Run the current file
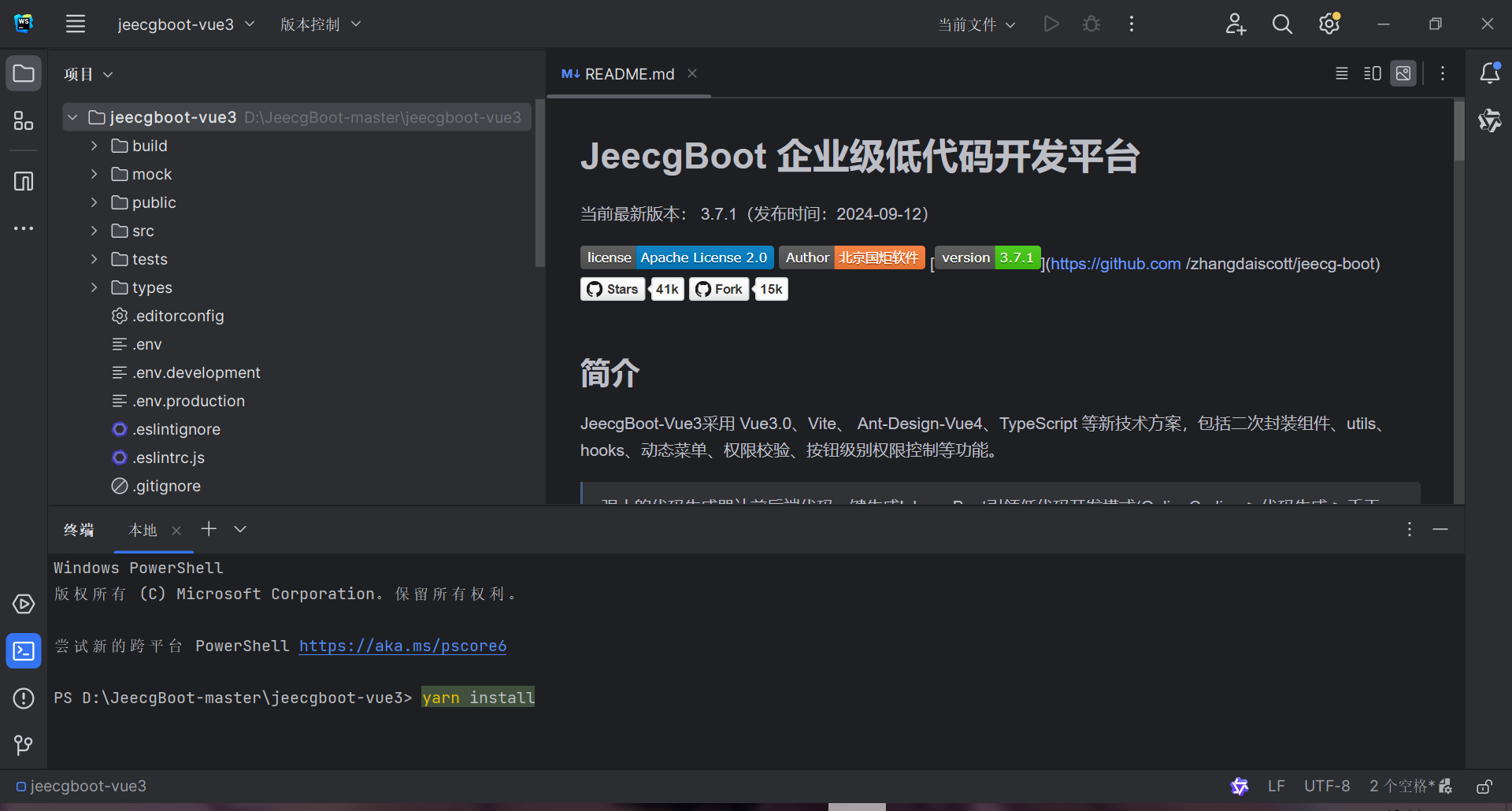Viewport: 1512px width, 811px height. pyautogui.click(x=1051, y=24)
